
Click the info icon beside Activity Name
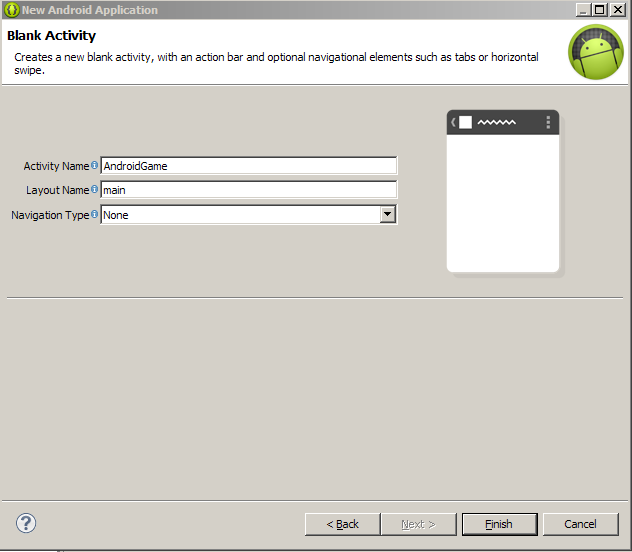point(94,165)
